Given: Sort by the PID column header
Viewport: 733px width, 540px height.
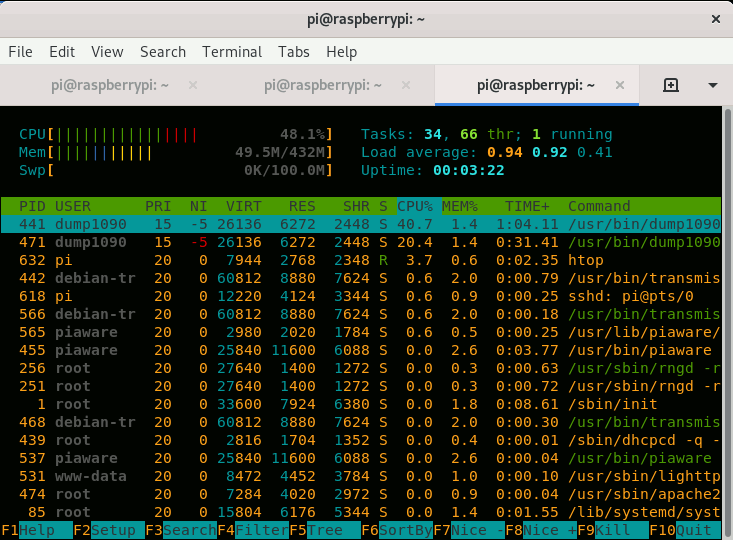Looking at the screenshot, I should (x=32, y=206).
